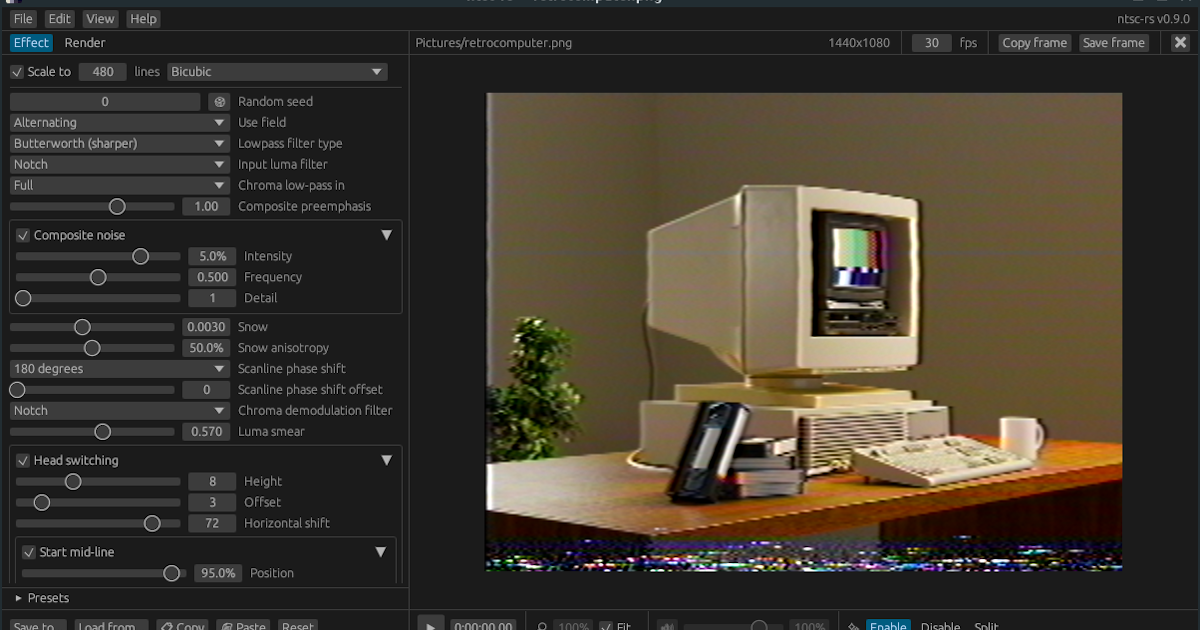
Task: Toggle the Head switching checkbox
Action: point(23,461)
